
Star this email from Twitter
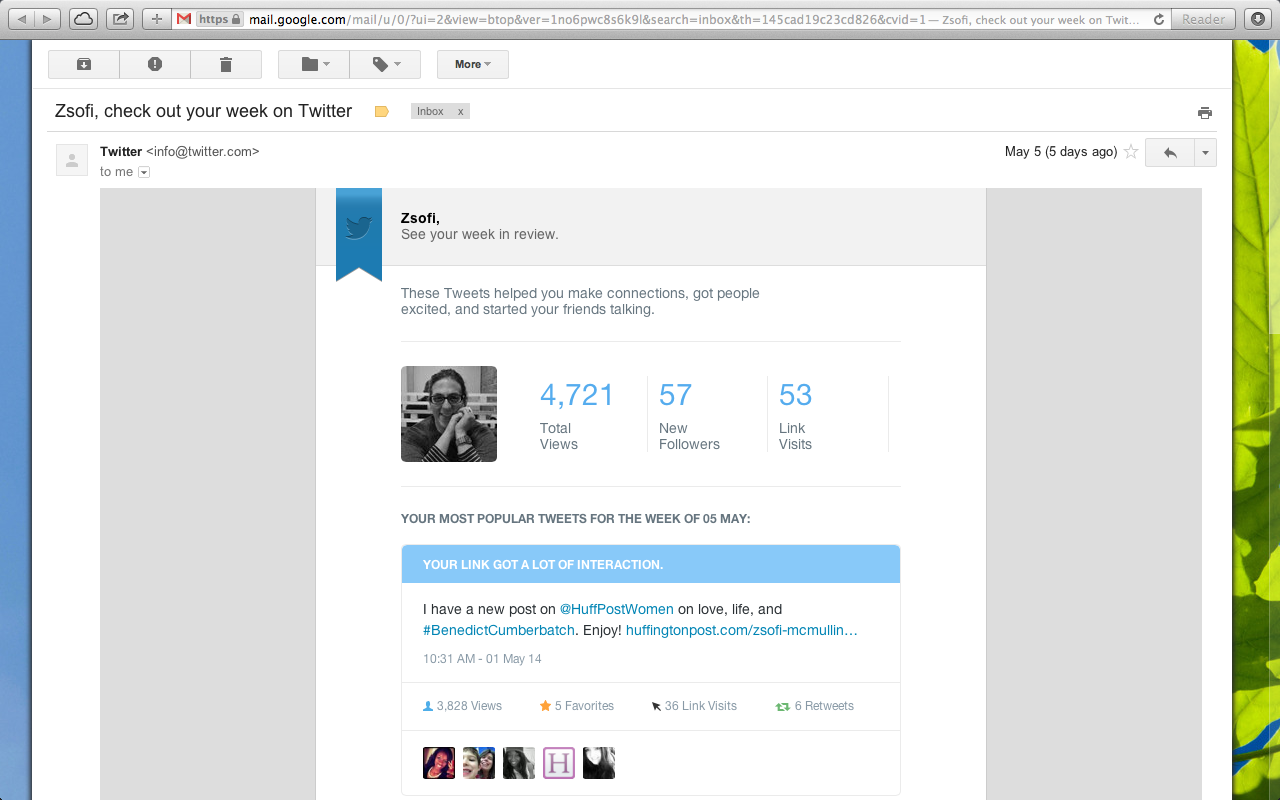pos(1131,152)
